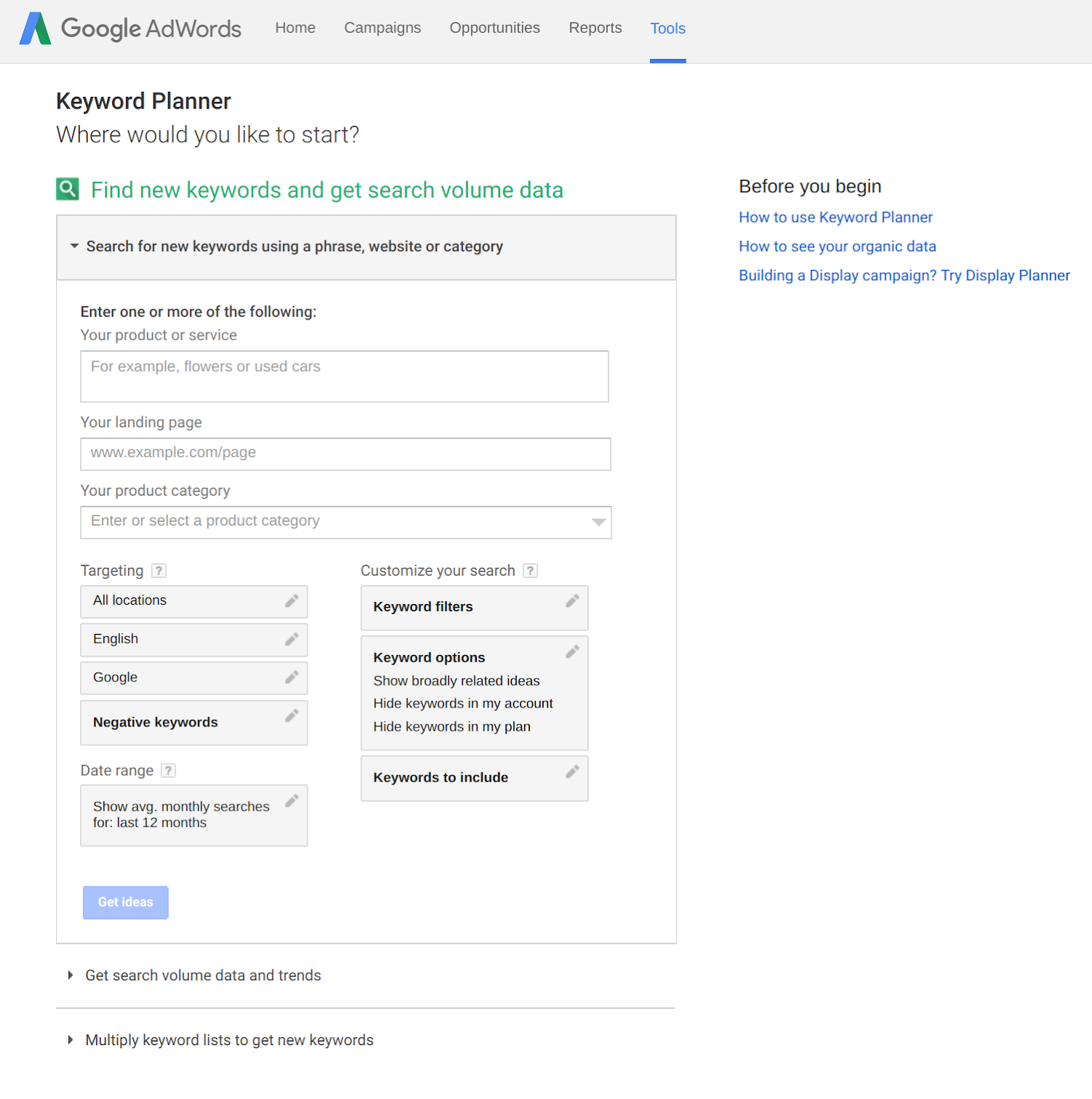
Task: Focus the landing page URL field
Action: tap(346, 454)
